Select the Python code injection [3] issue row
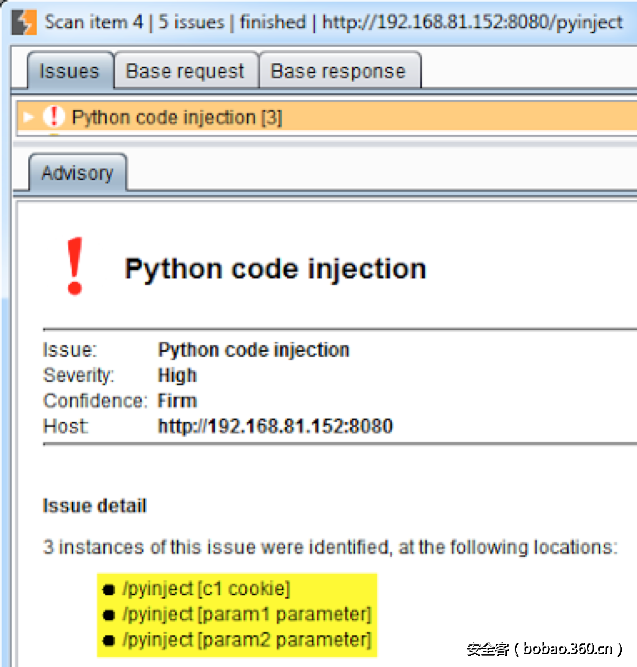This screenshot has height=667, width=637. (177, 118)
